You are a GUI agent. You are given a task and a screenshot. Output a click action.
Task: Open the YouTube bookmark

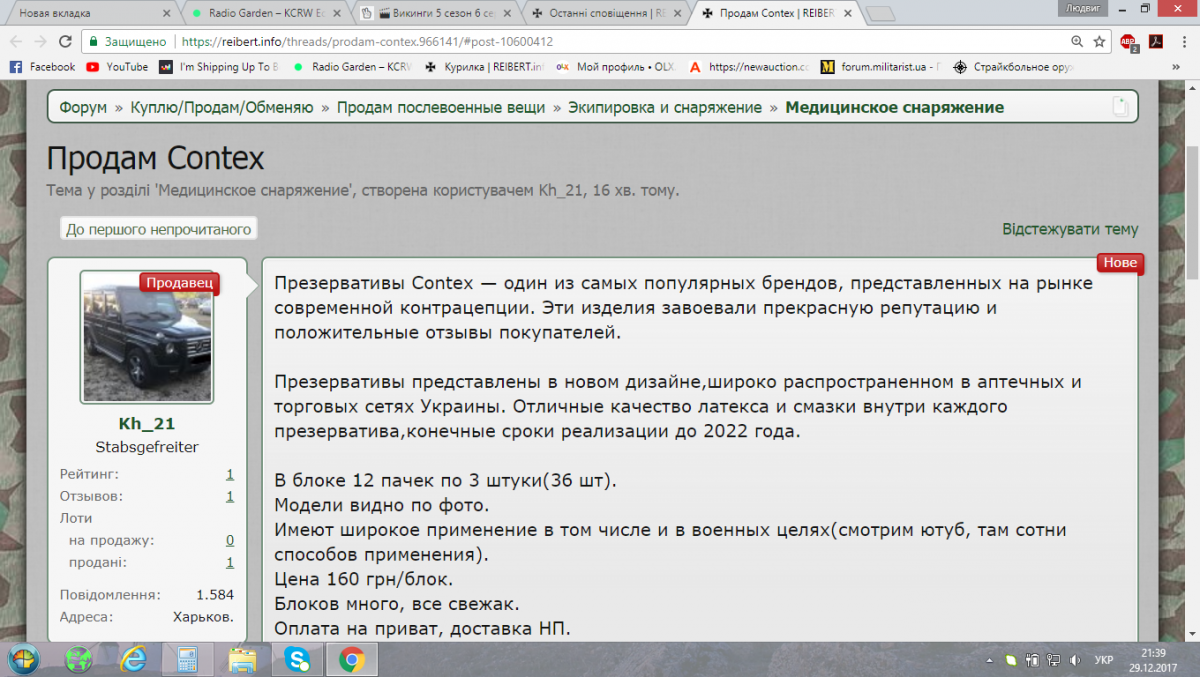117,67
